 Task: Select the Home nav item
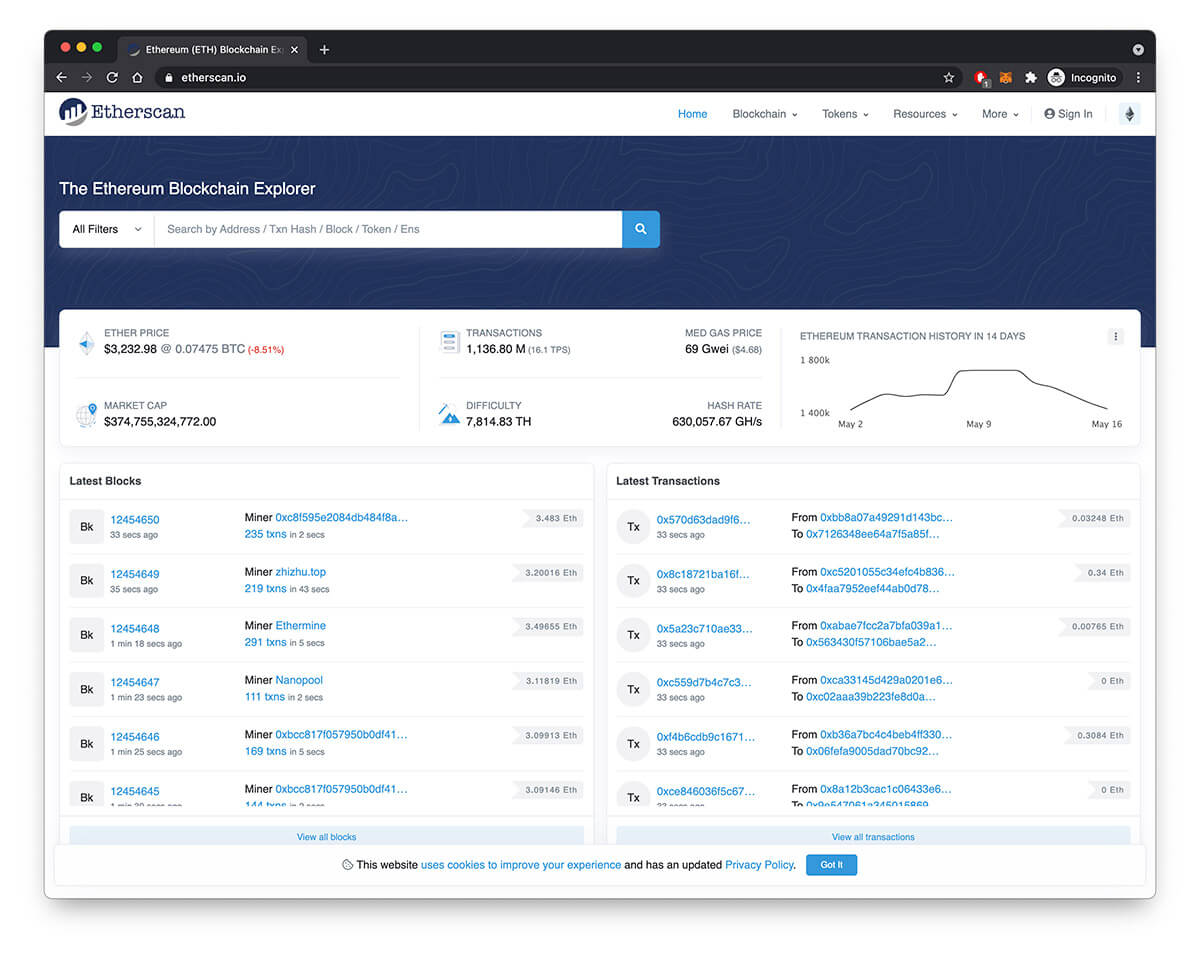click(x=692, y=114)
